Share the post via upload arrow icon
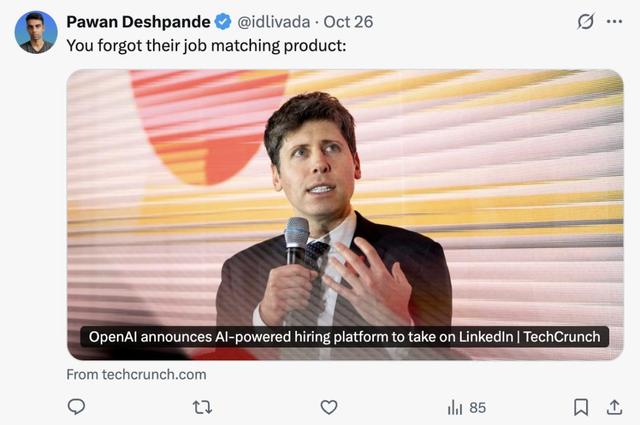The image size is (640, 425). pyautogui.click(x=614, y=406)
